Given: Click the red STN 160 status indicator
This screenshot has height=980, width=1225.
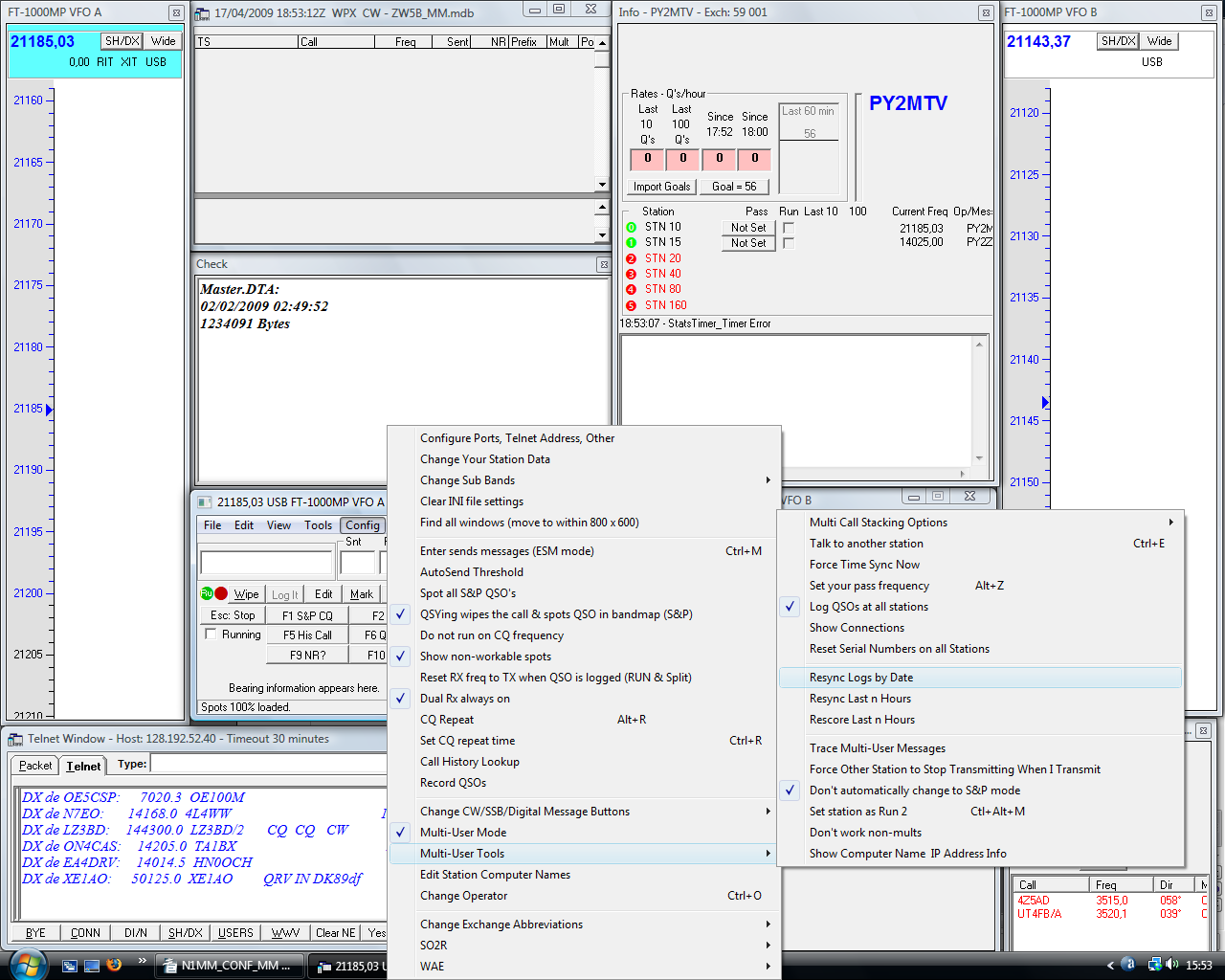Looking at the screenshot, I should pos(631,305).
